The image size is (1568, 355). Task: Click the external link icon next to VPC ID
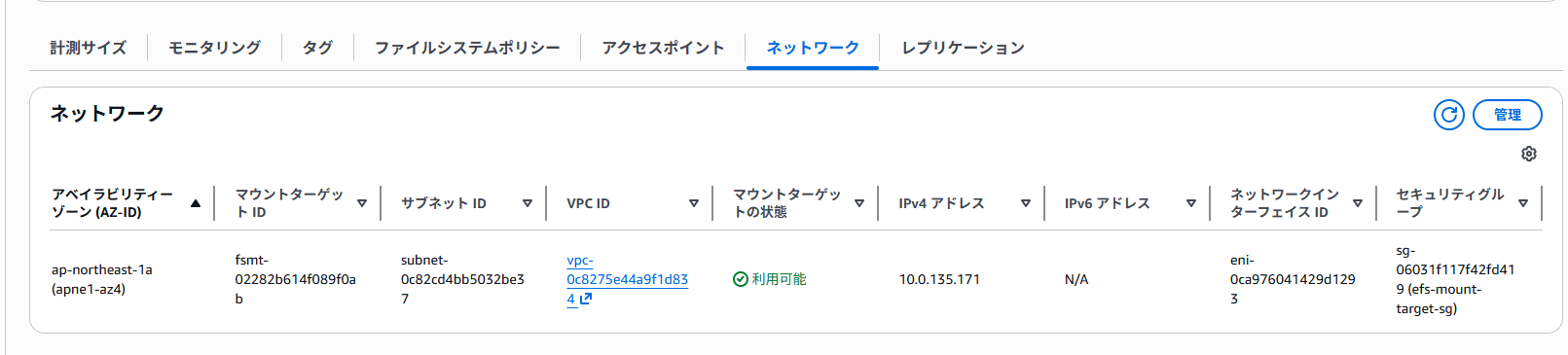[x=586, y=300]
